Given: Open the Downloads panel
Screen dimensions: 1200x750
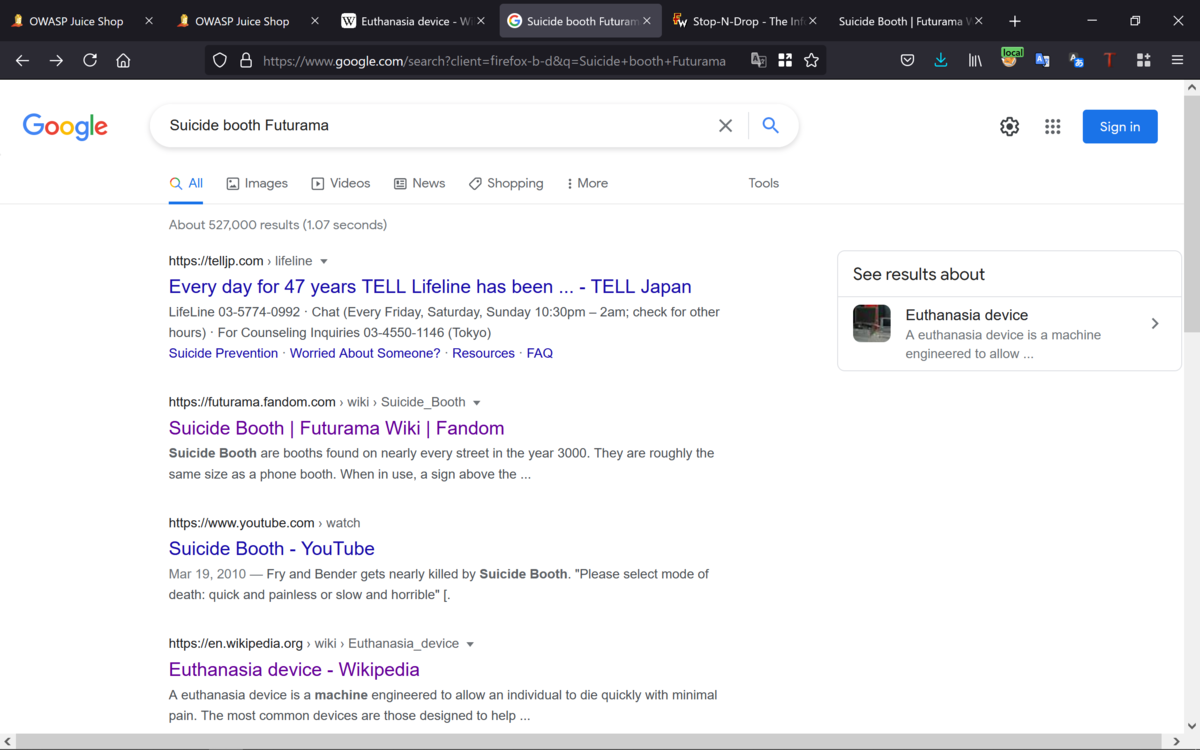Looking at the screenshot, I should 941,61.
